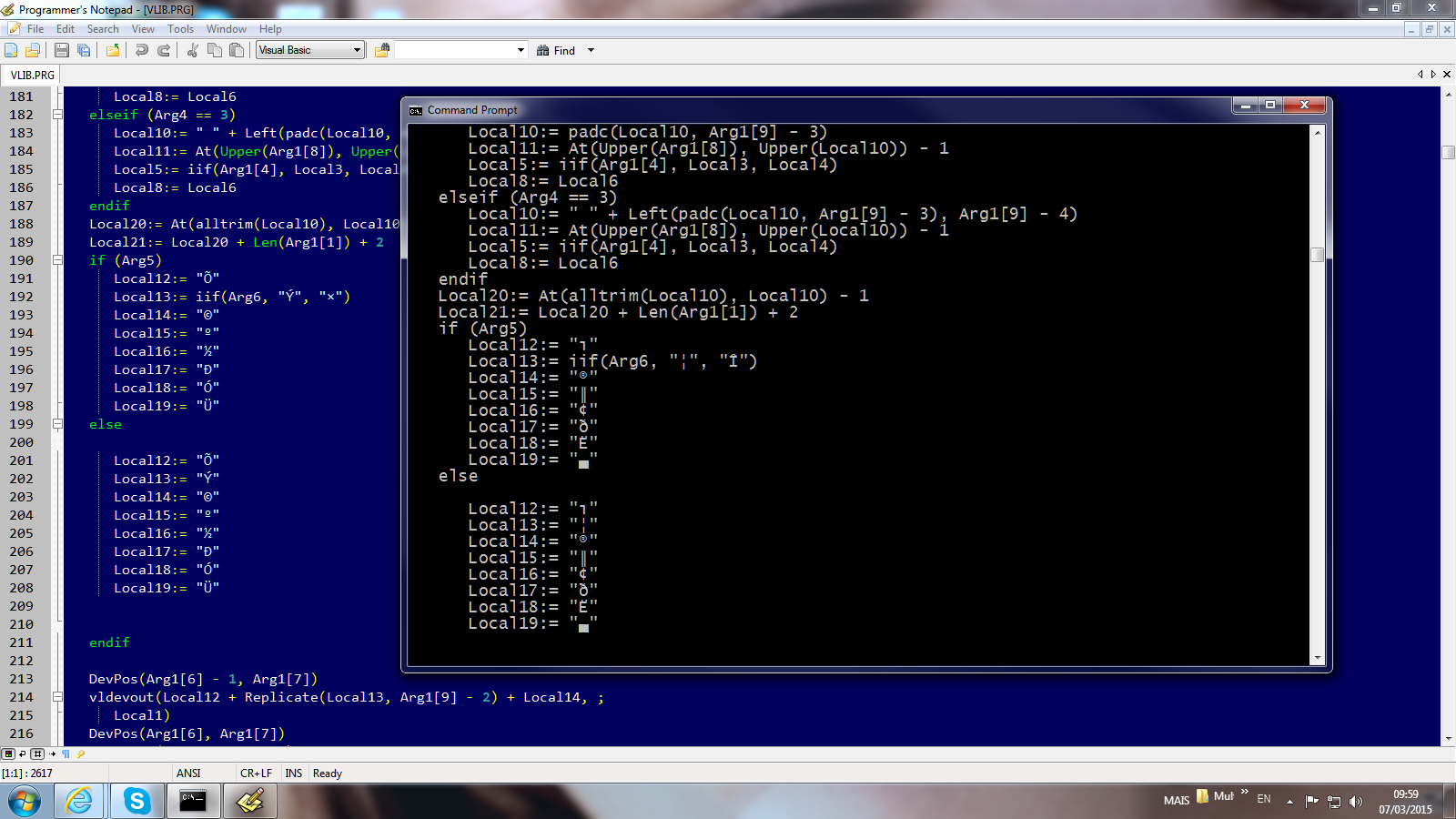This screenshot has width=1456, height=819.
Task: Close the VLIB.PRG tab with the X
Action: pos(1447,75)
